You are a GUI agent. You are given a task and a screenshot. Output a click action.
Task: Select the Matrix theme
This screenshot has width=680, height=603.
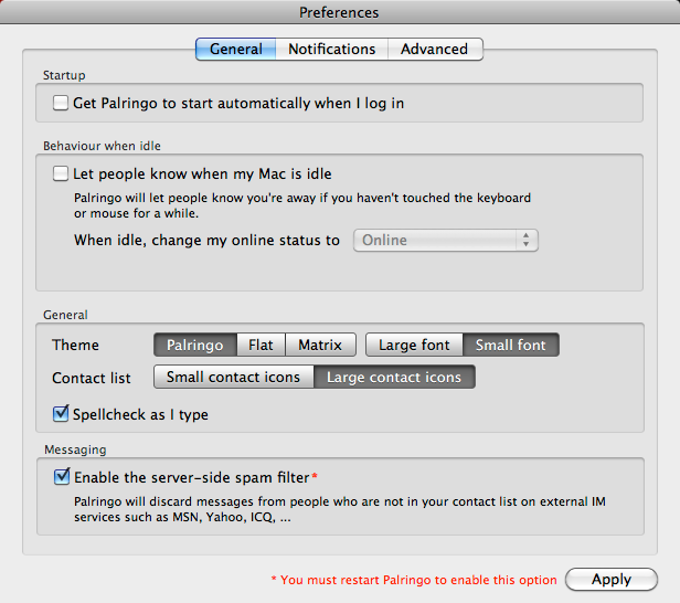point(320,345)
